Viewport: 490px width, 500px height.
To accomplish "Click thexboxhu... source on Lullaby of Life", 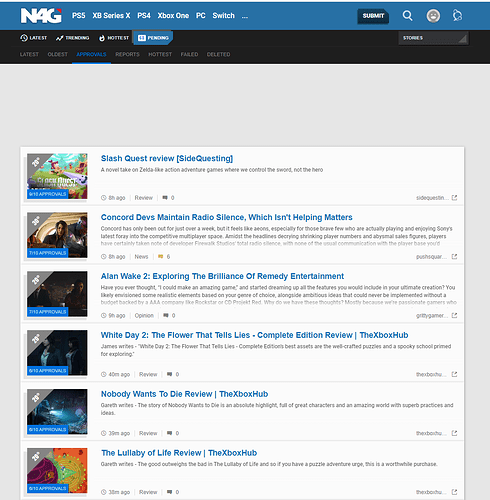I will 431,492.
